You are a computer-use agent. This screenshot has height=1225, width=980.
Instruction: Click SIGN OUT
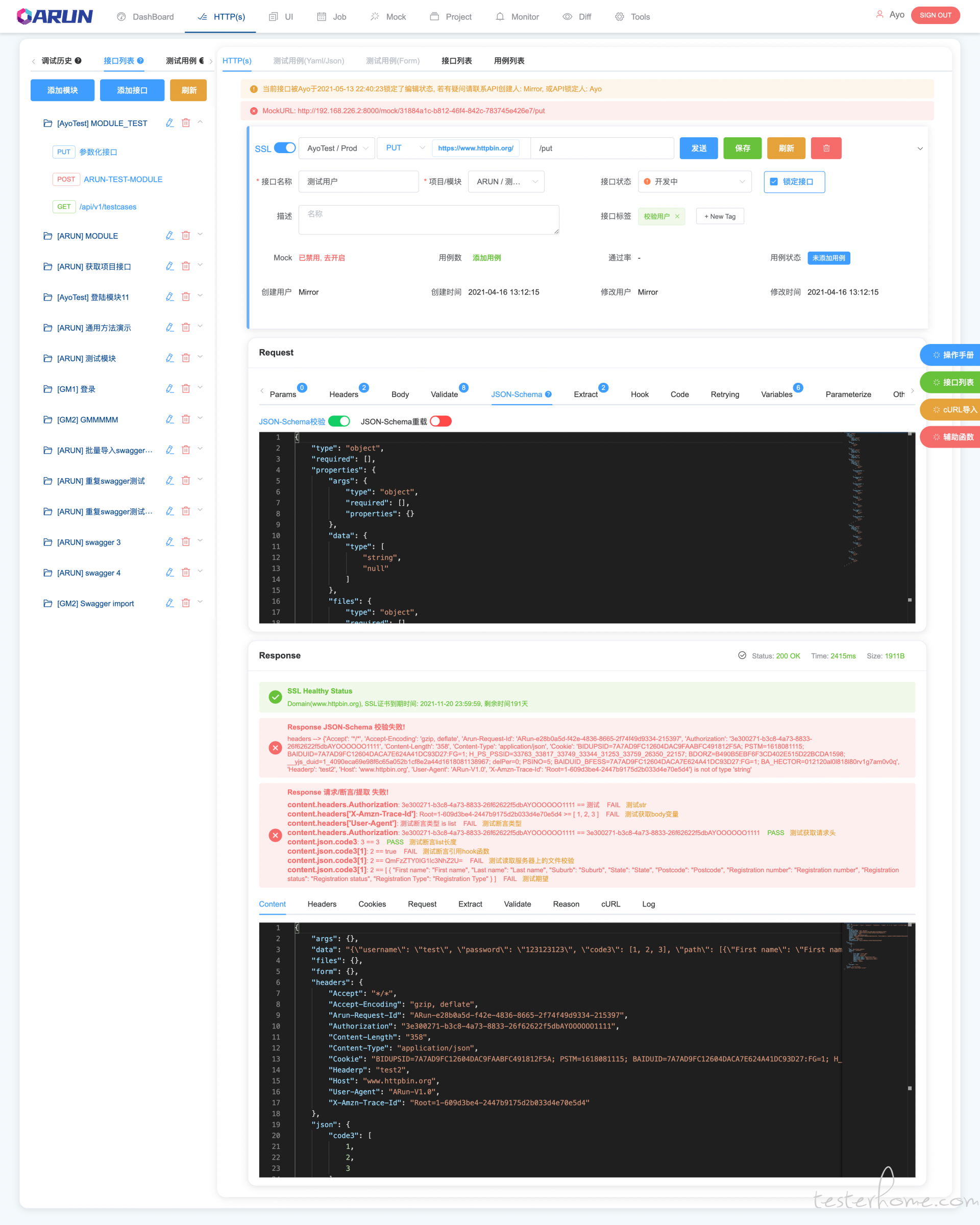tap(935, 15)
